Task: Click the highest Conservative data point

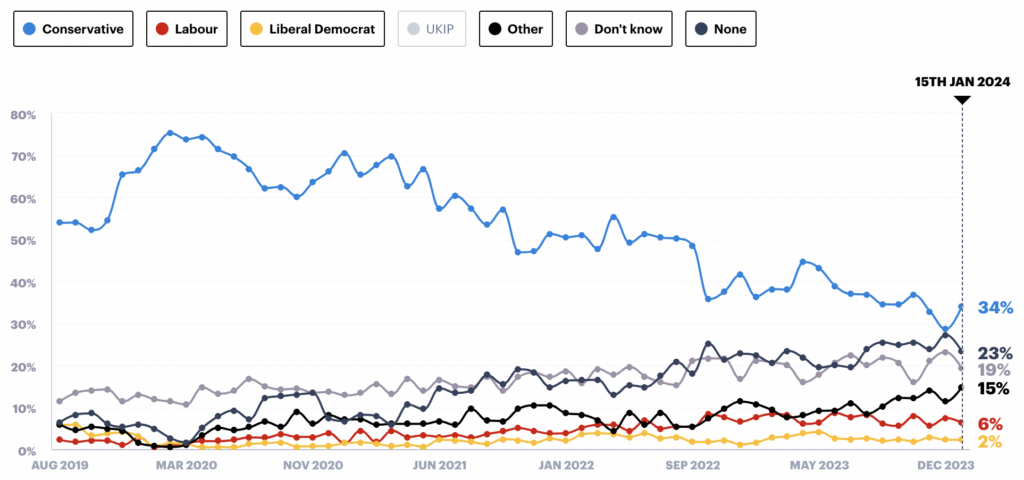Action: (x=170, y=132)
